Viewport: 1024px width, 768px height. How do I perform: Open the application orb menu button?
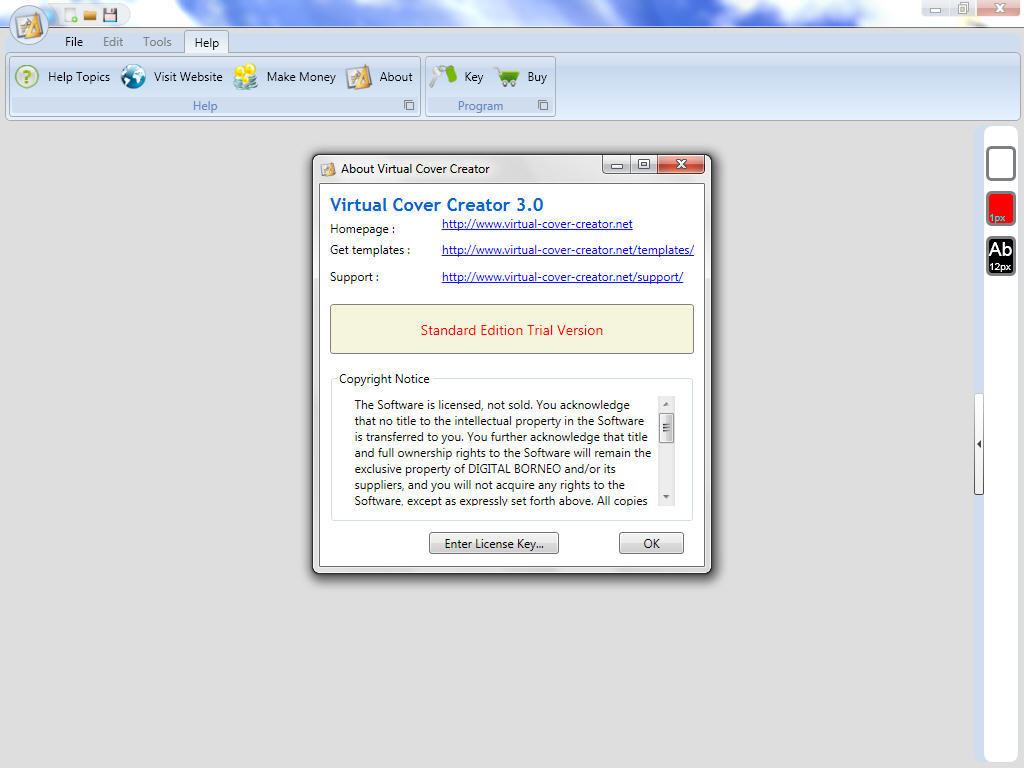[x=28, y=25]
